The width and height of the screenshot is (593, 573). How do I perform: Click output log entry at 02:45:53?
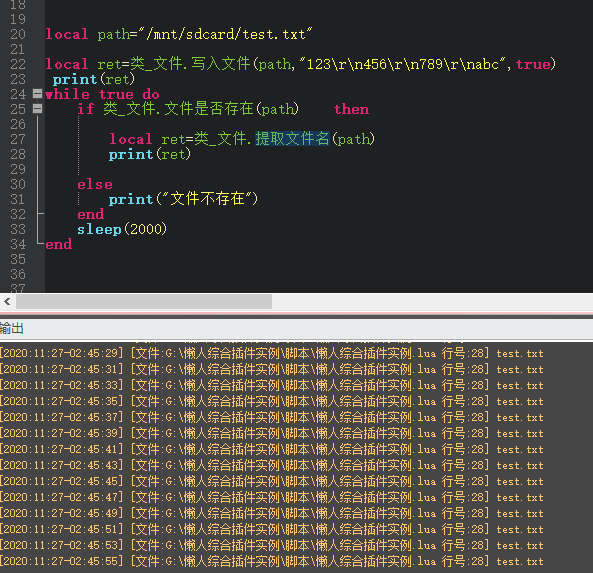tap(272, 545)
